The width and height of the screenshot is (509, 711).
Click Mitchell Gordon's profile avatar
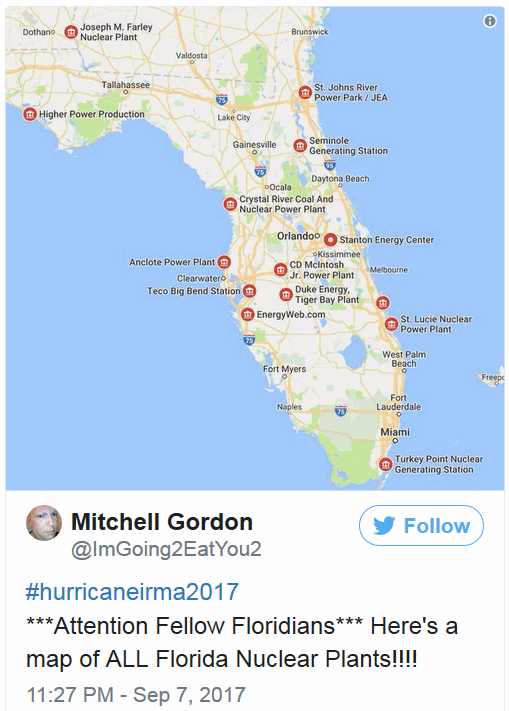click(x=44, y=523)
